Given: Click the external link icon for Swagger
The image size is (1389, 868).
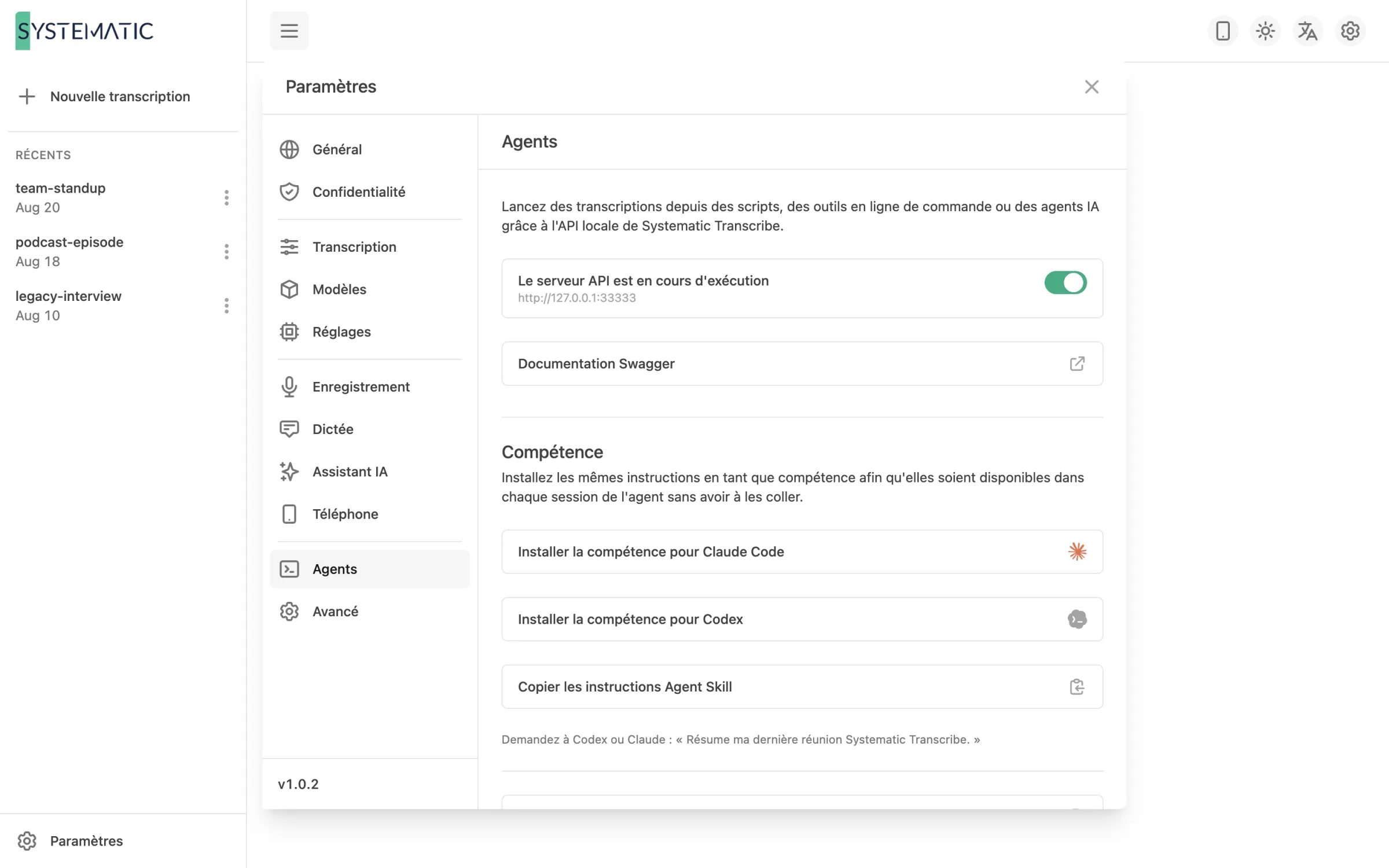Looking at the screenshot, I should pos(1076,363).
